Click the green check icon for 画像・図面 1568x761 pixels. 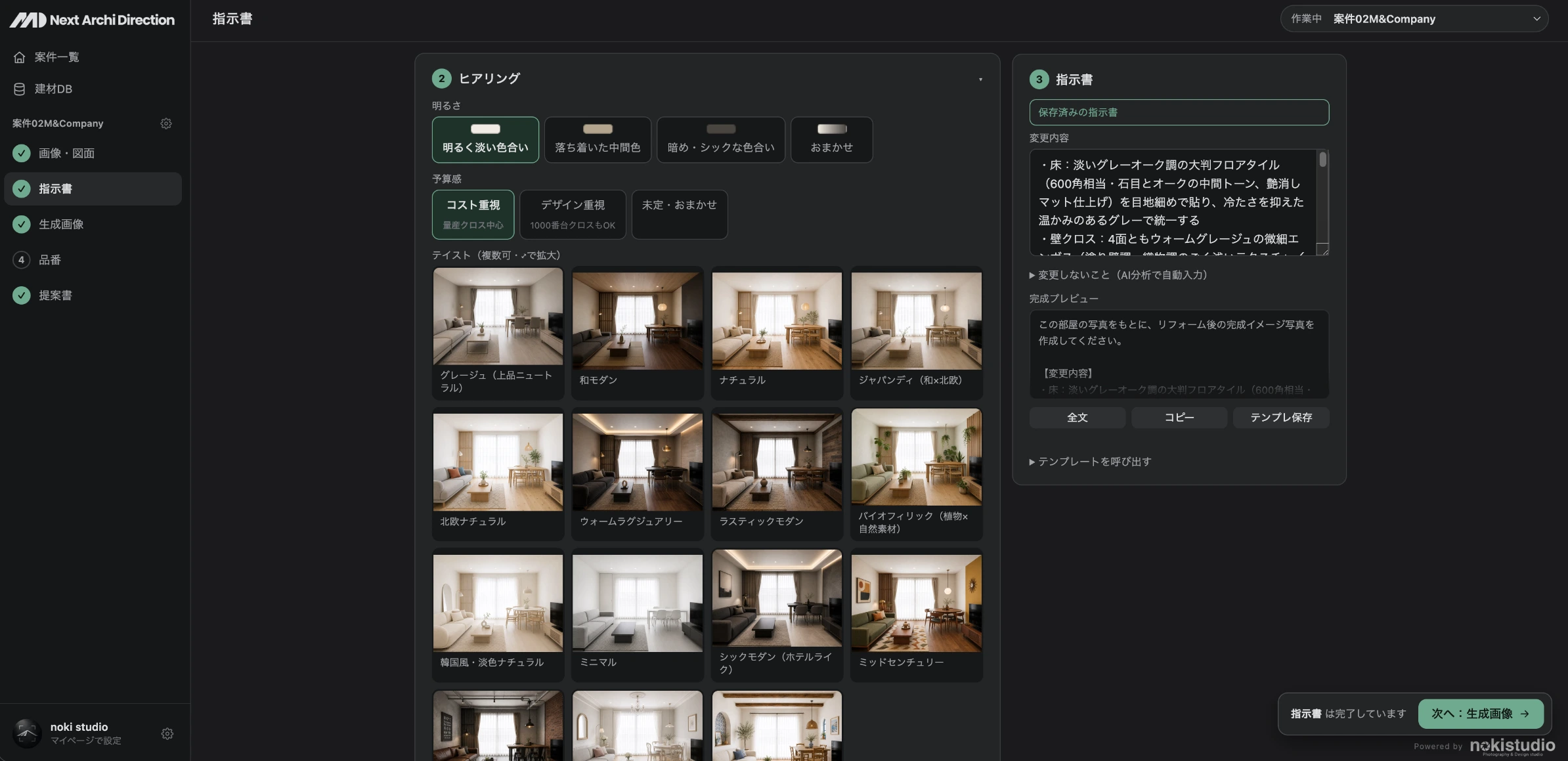pos(22,153)
